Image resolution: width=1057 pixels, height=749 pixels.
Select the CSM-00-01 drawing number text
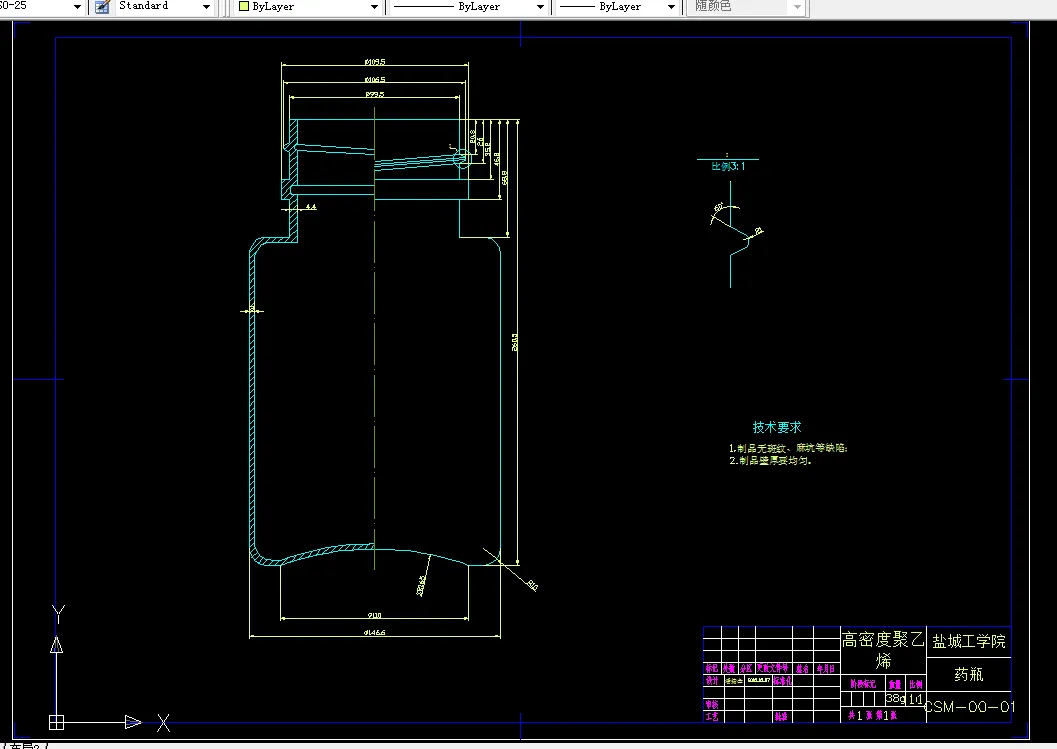[x=969, y=707]
